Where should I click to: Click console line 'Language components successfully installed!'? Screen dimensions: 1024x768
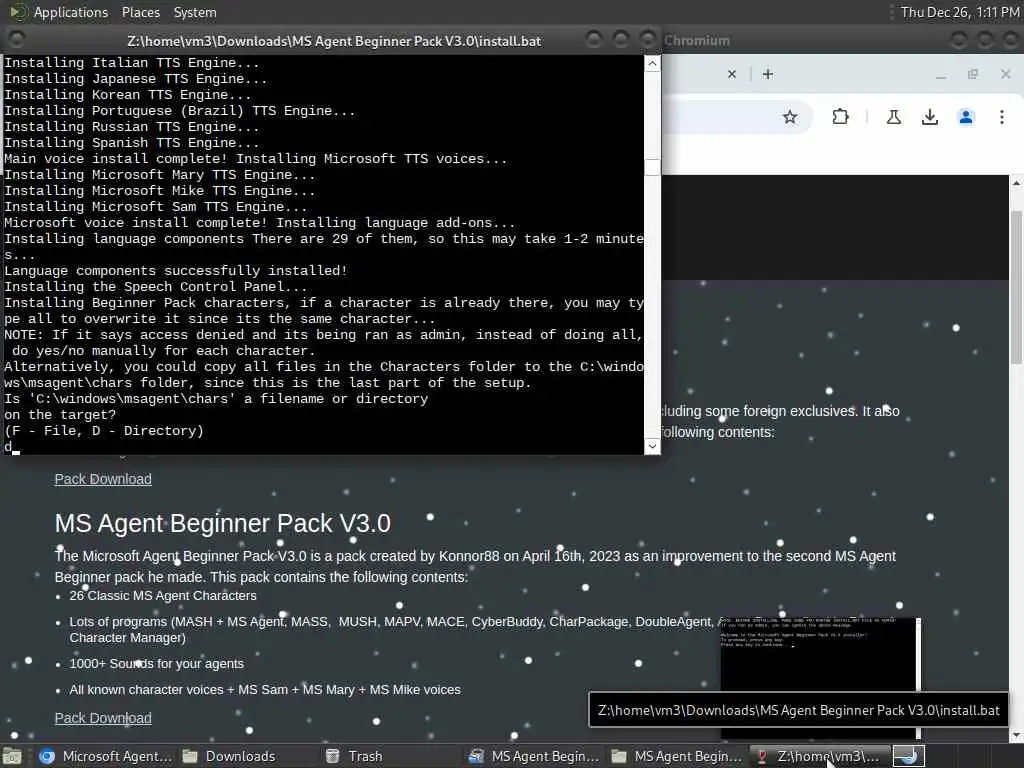point(176,270)
